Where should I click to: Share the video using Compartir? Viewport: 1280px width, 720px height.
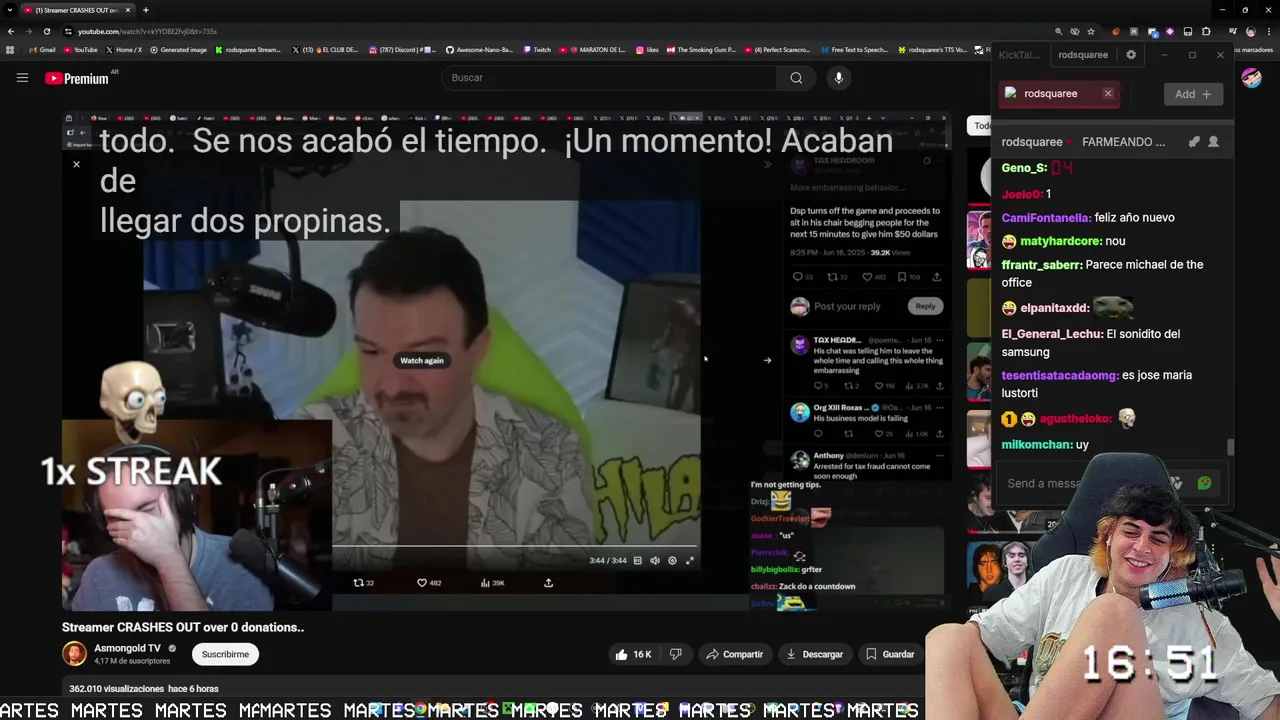[734, 654]
